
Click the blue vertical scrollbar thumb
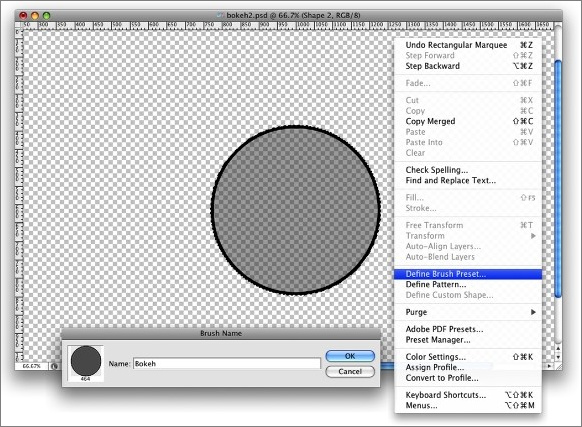[x=558, y=178]
